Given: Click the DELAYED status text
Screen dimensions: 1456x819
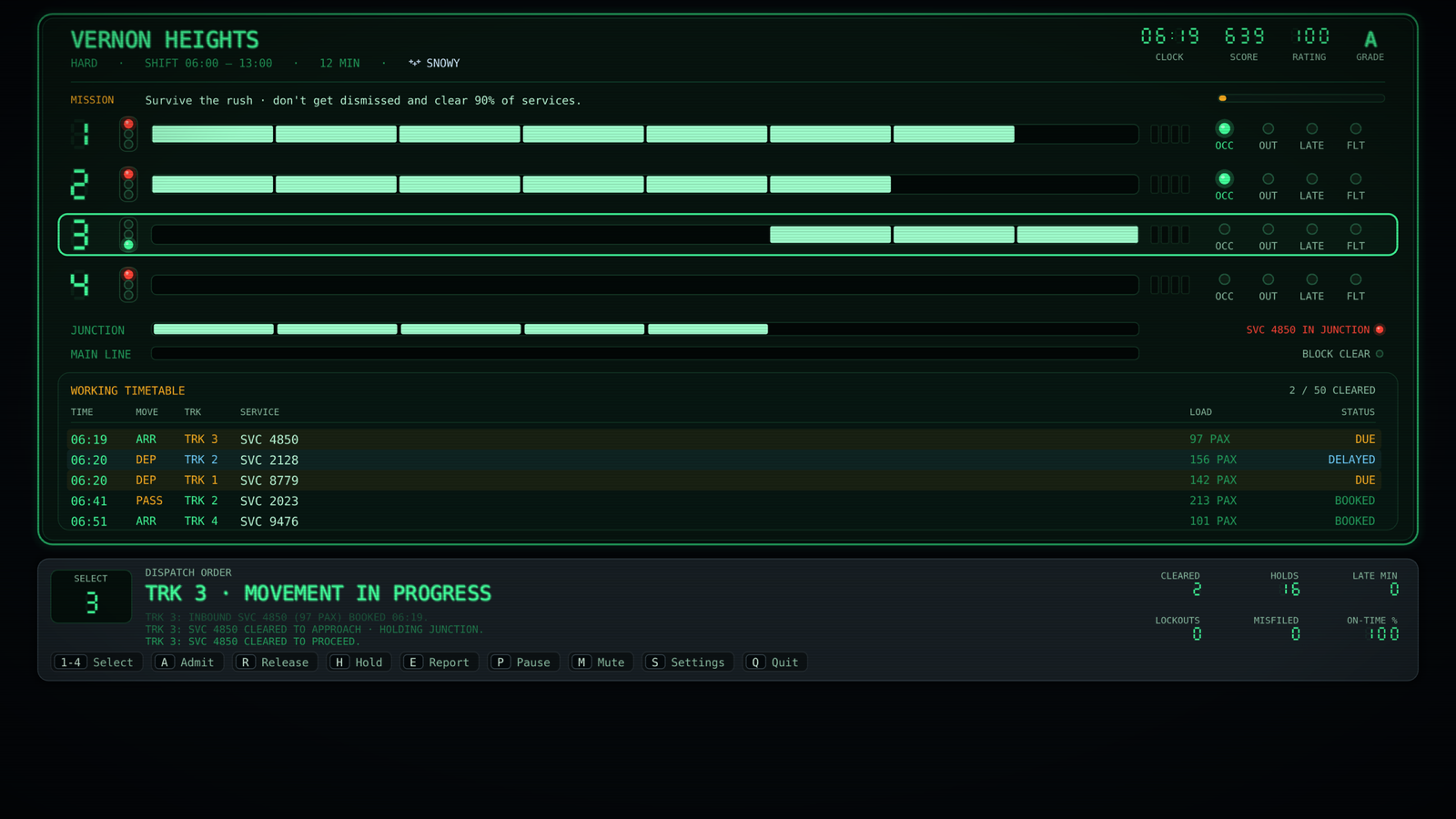Looking at the screenshot, I should coord(1351,460).
